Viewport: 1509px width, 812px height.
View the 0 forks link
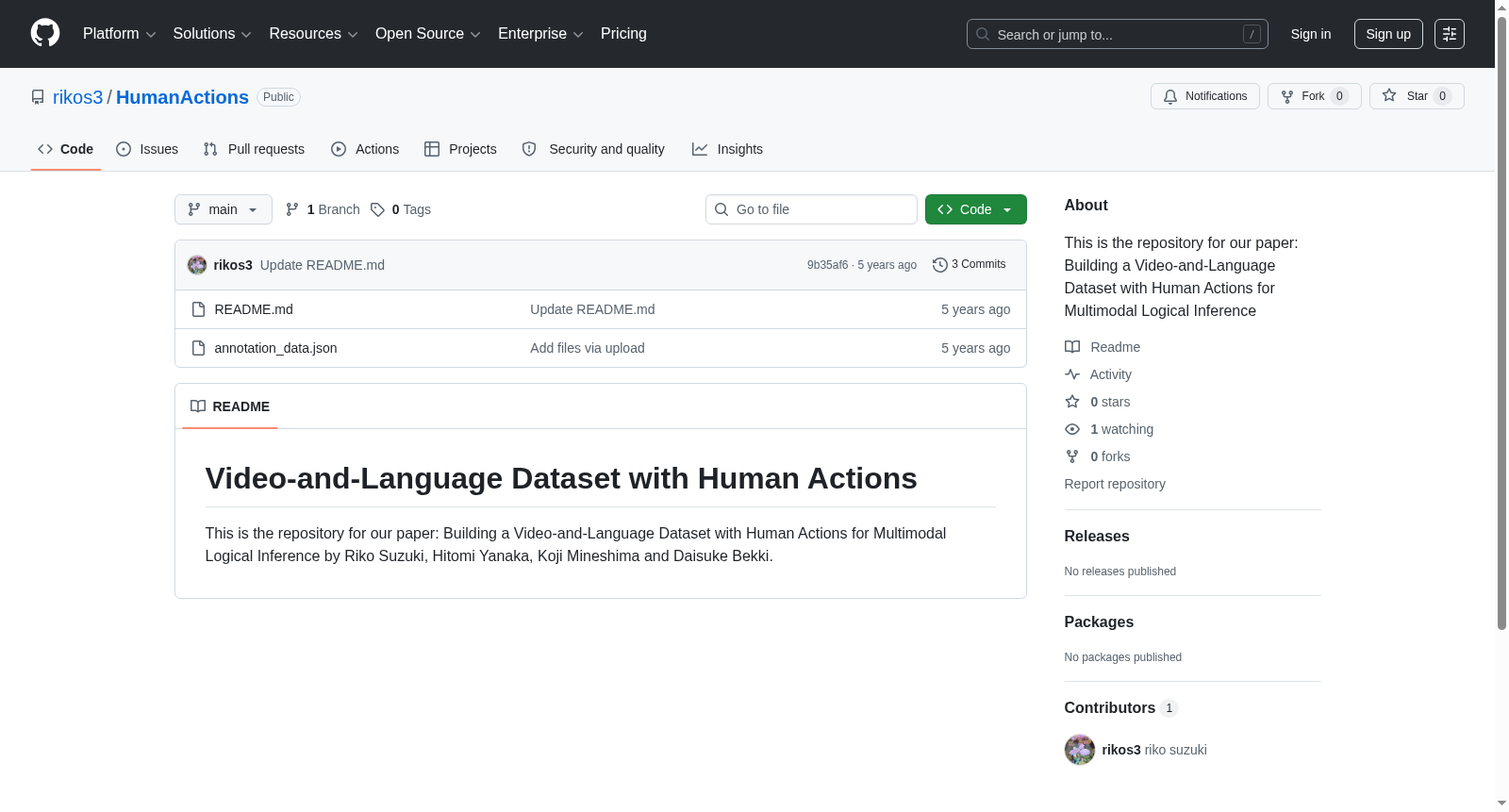point(1098,456)
